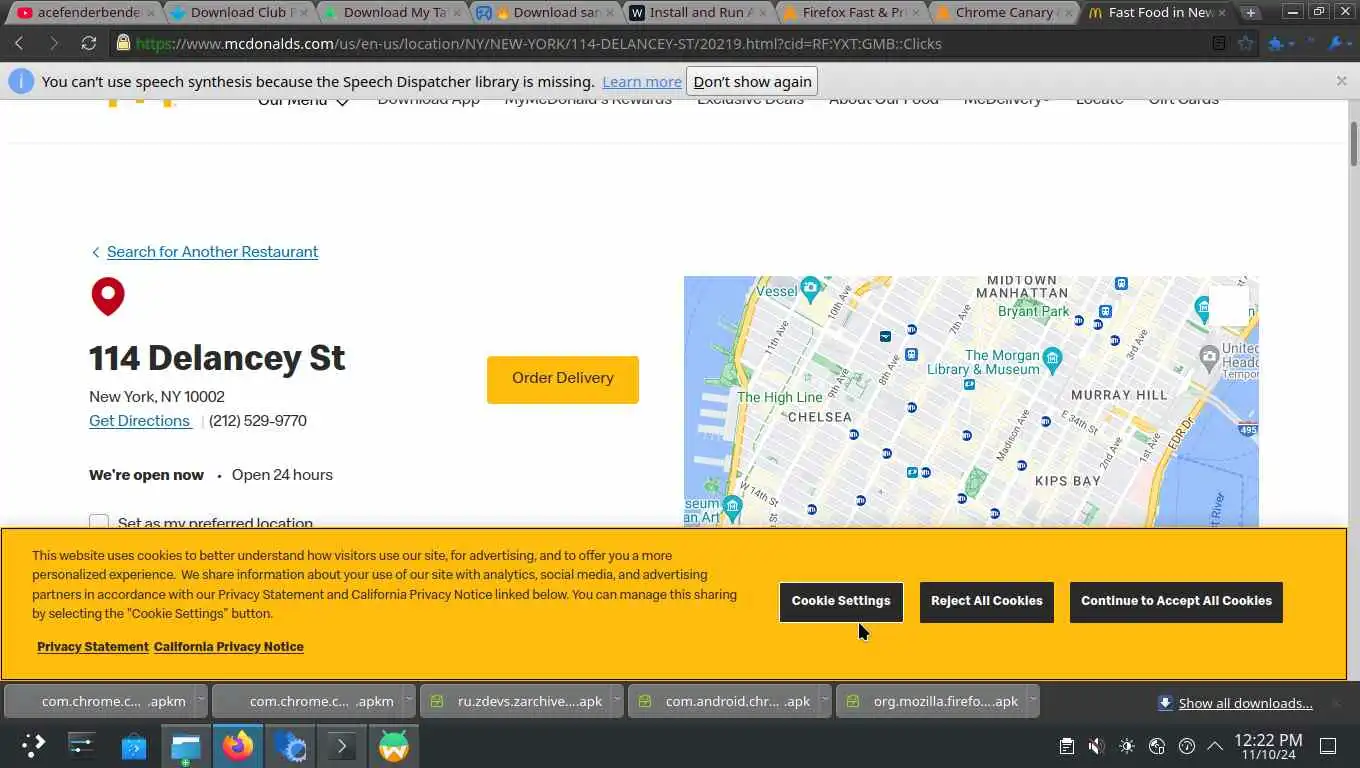Open dropdown for ru.zdevs.zarchive apk download
Screen dimensions: 1360x768
tap(616, 701)
